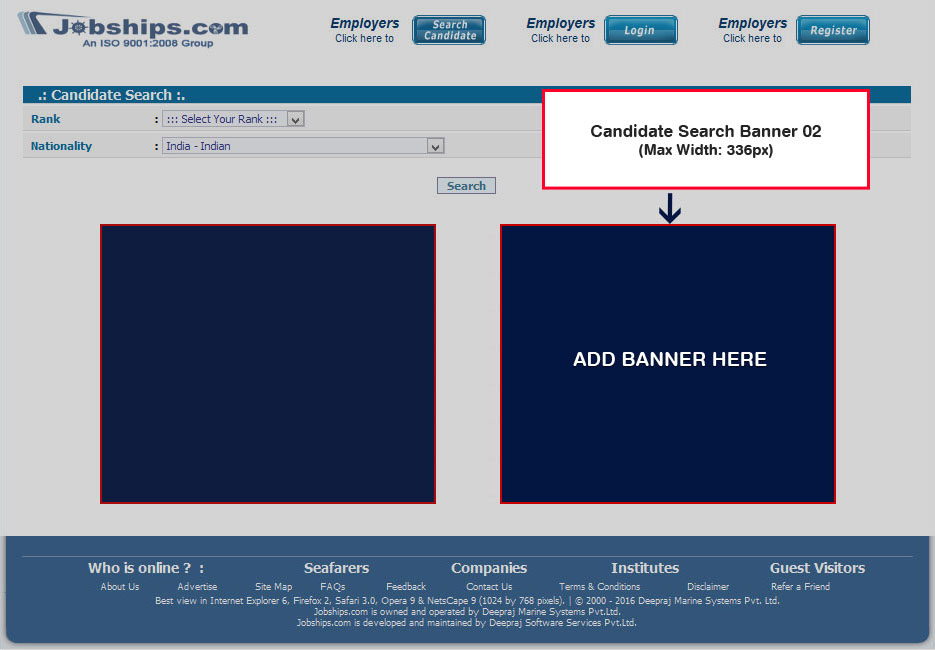
Task: Click the Refer a Friend link
Action: tap(800, 587)
